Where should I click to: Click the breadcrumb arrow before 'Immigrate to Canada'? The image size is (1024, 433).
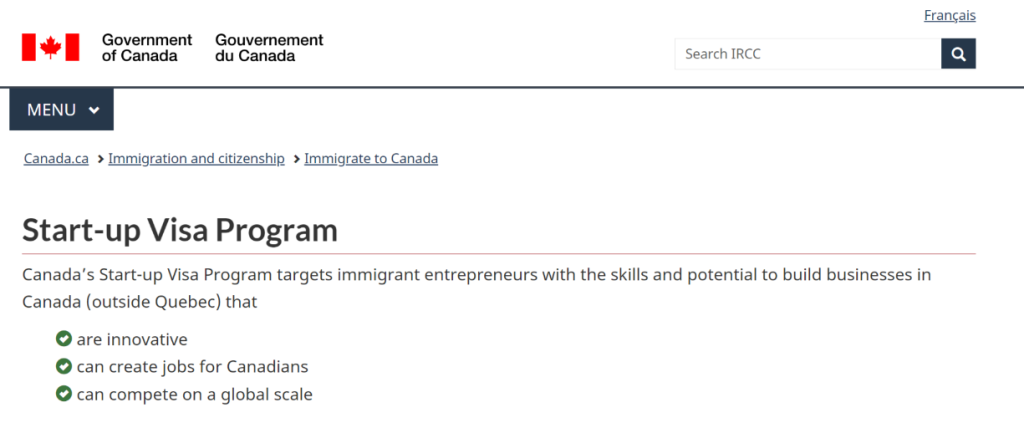coord(297,159)
